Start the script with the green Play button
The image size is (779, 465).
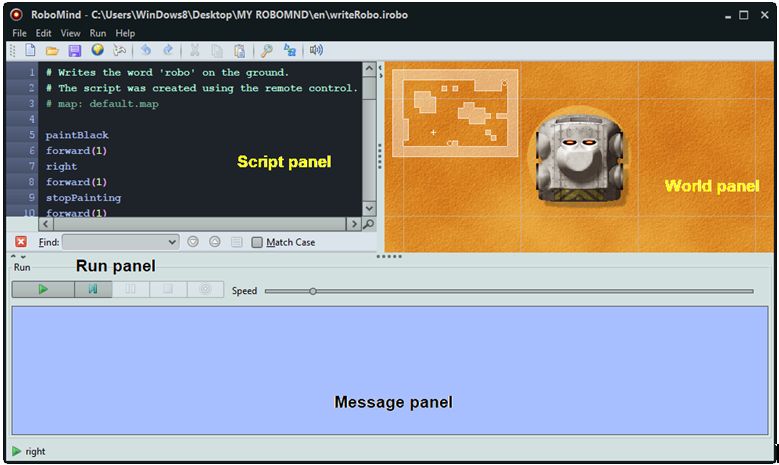tap(43, 289)
